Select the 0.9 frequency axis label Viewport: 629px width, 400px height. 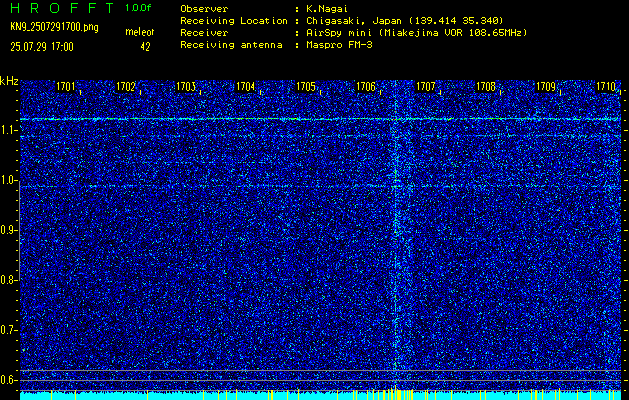tap(7, 230)
